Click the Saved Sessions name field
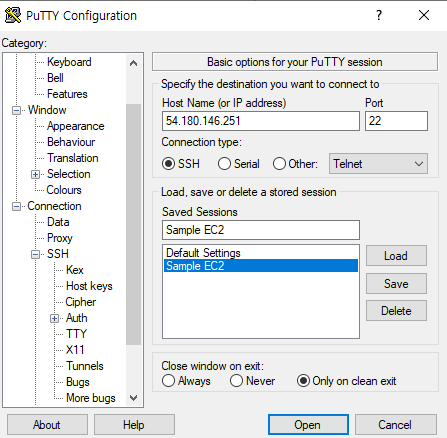This screenshot has height=438, width=447. 261,230
